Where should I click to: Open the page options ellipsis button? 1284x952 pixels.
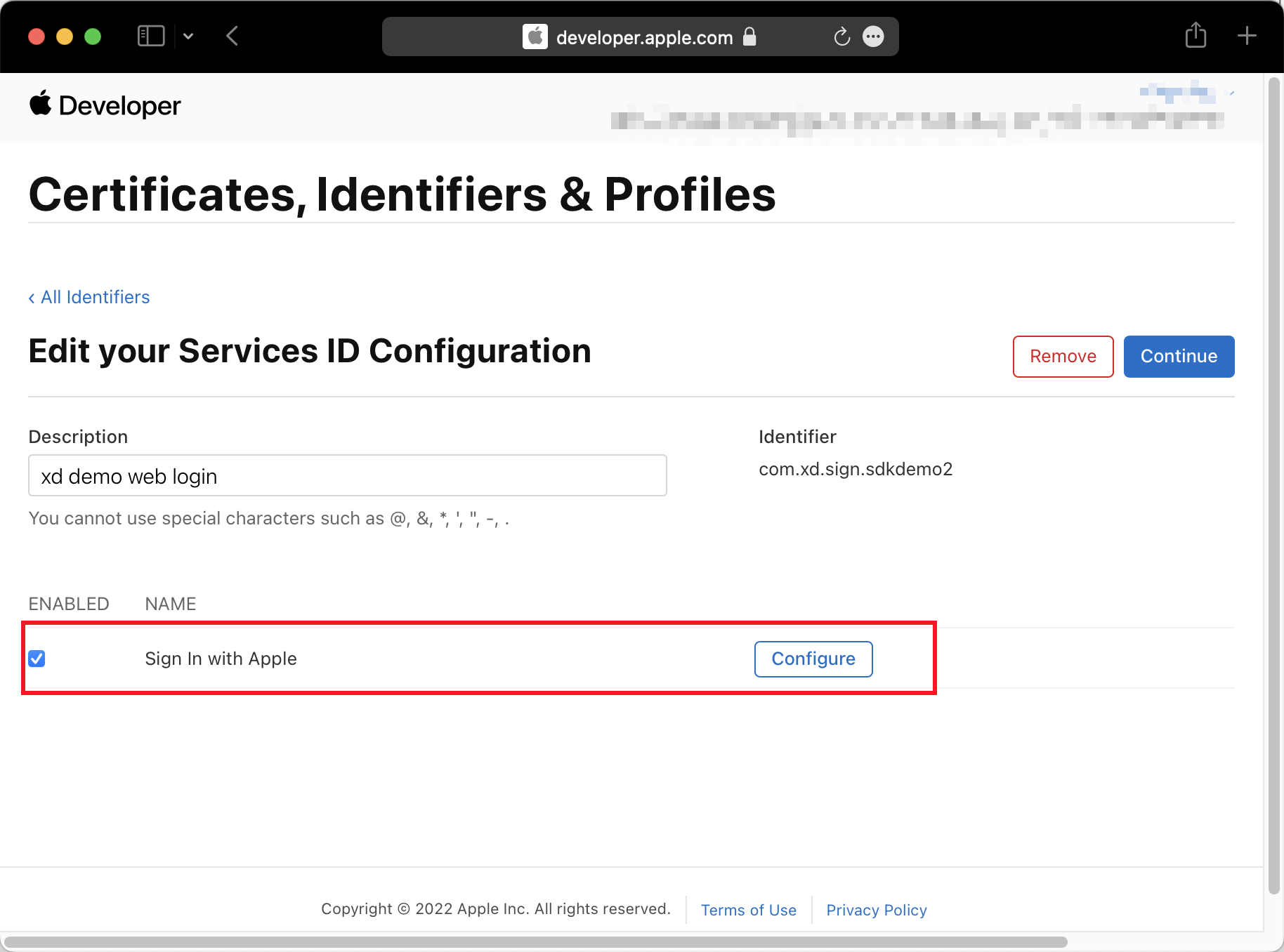click(873, 37)
